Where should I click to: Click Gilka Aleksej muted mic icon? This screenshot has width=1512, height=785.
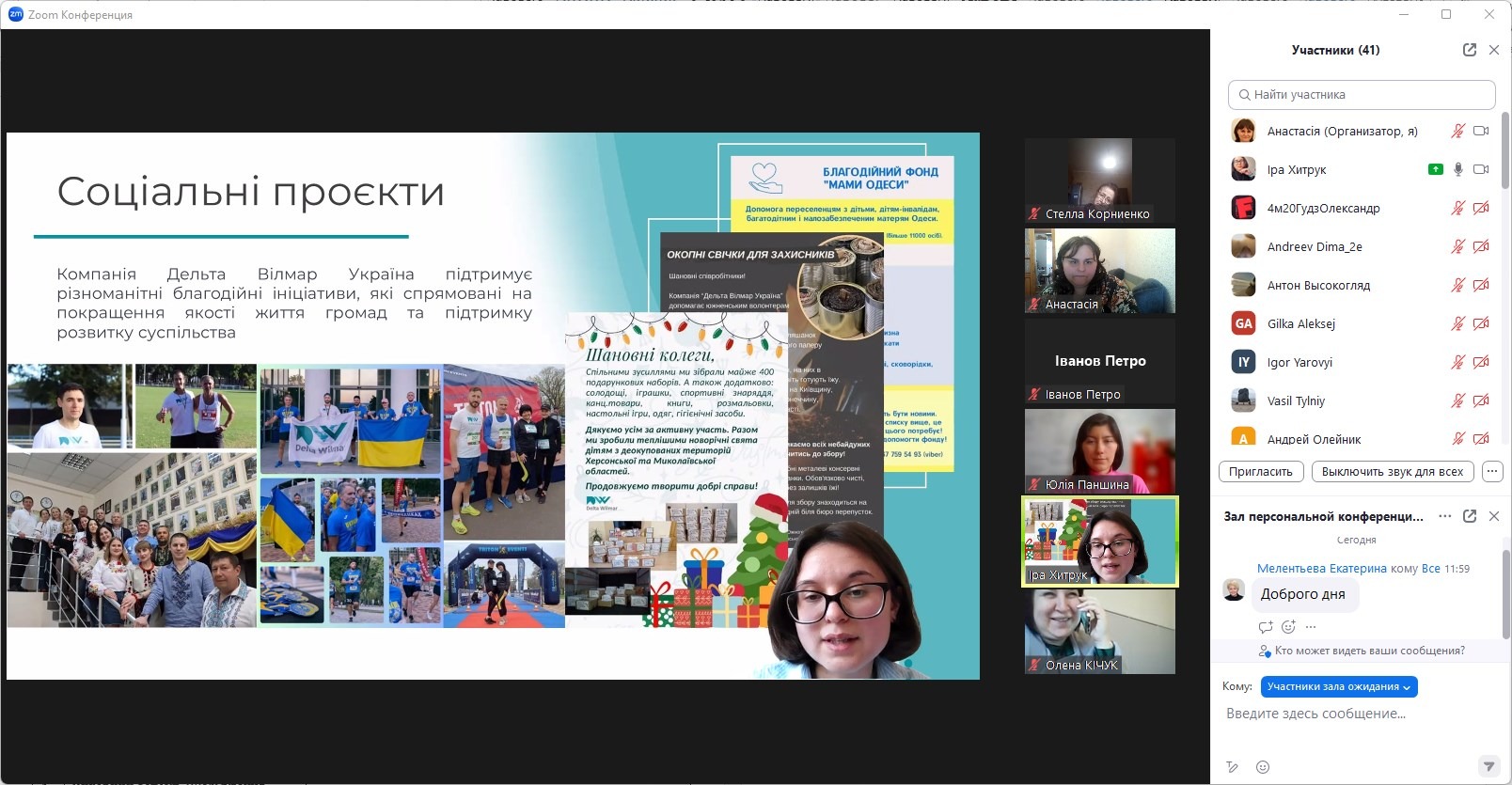tap(1457, 323)
